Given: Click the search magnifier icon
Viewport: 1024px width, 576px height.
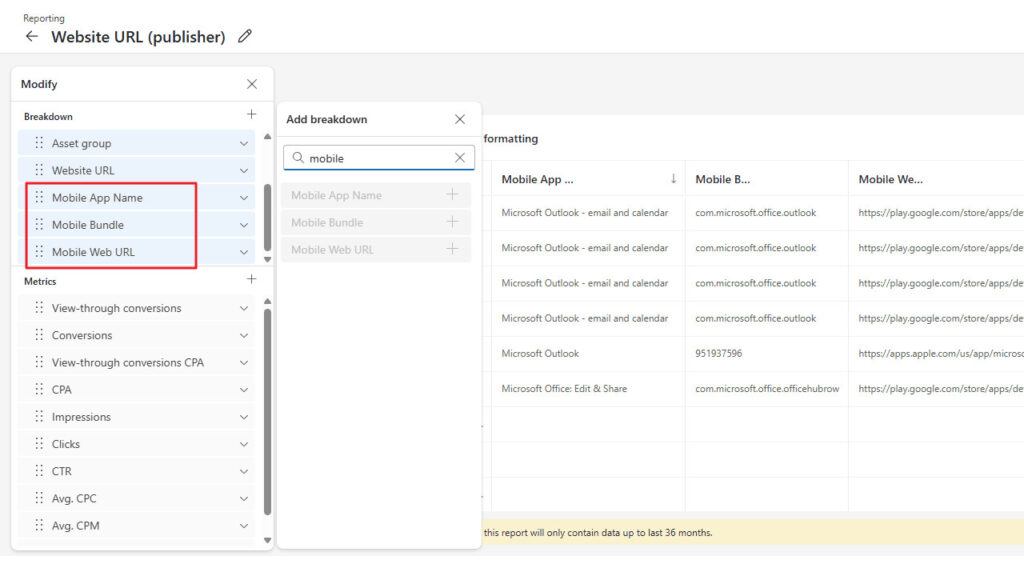Looking at the screenshot, I should click(298, 158).
